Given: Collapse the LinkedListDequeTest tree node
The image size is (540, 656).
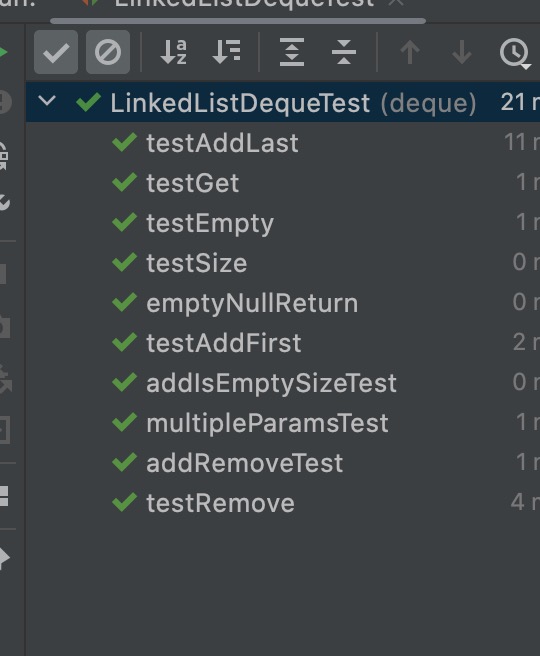Looking at the screenshot, I should 47,101.
